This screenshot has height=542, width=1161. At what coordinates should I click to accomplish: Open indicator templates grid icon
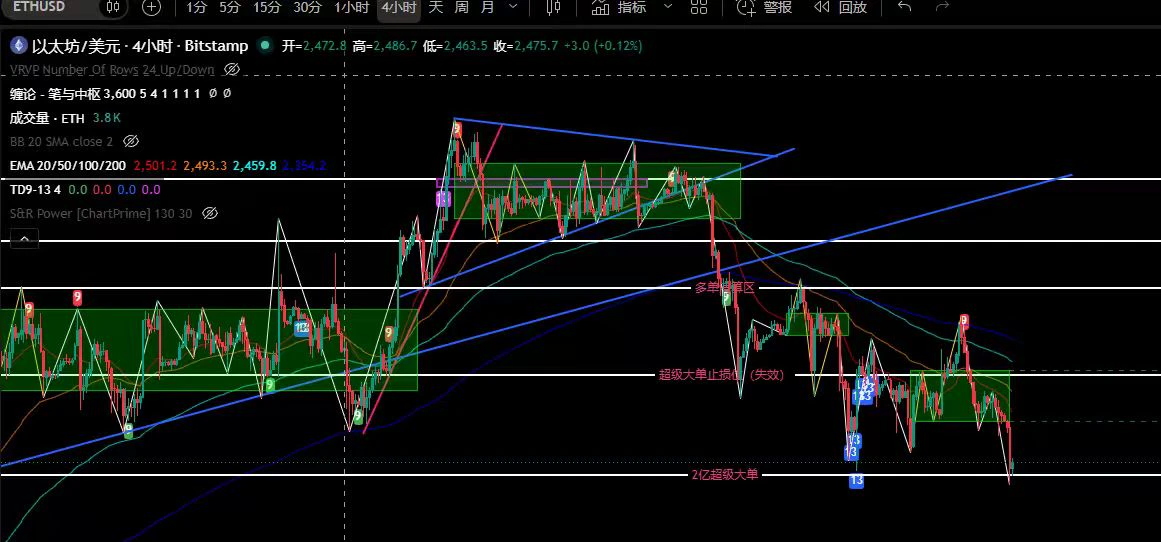pyautogui.click(x=698, y=7)
